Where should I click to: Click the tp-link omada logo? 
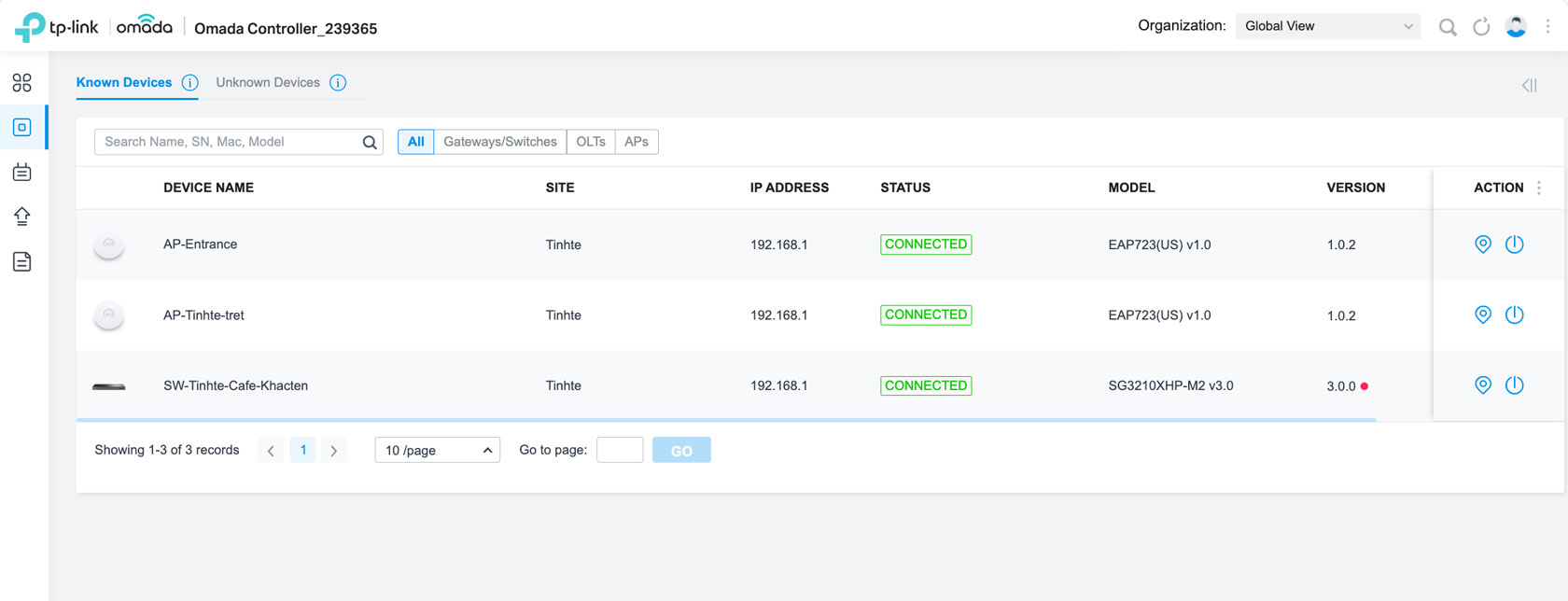pyautogui.click(x=93, y=27)
